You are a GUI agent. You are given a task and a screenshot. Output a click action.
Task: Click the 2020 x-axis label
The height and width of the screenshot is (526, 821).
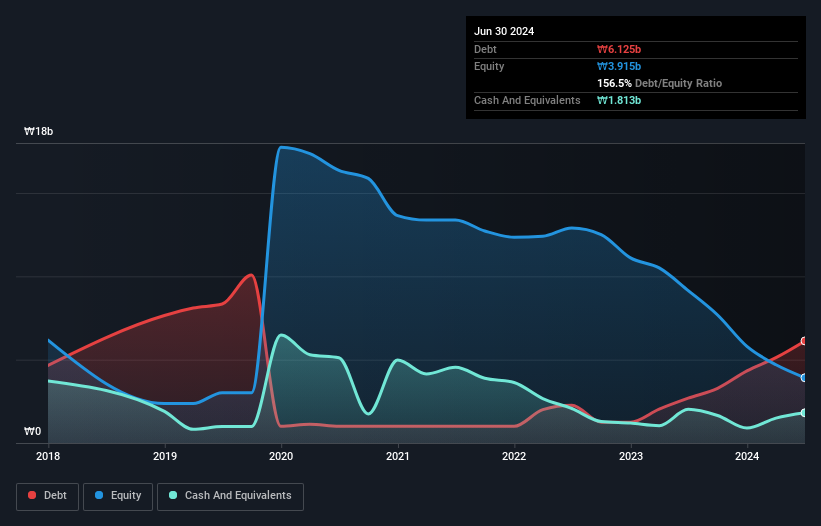click(281, 456)
